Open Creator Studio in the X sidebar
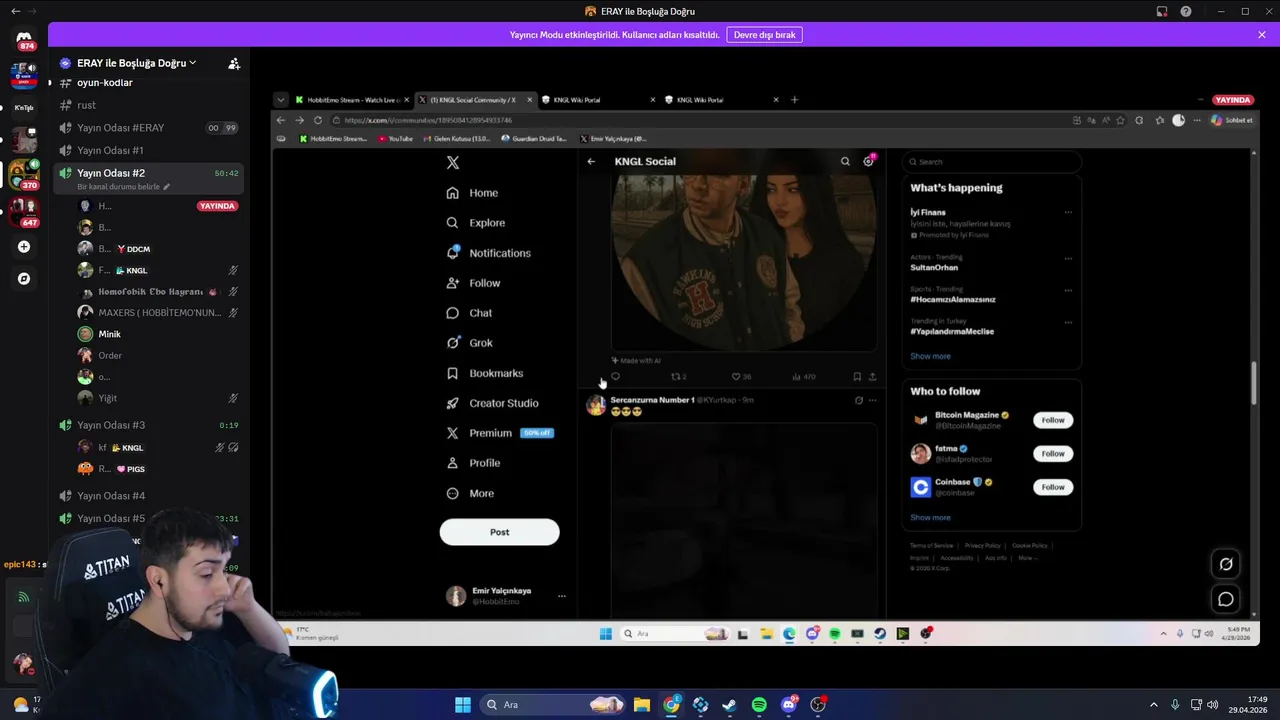This screenshot has width=1280, height=720. (x=493, y=403)
